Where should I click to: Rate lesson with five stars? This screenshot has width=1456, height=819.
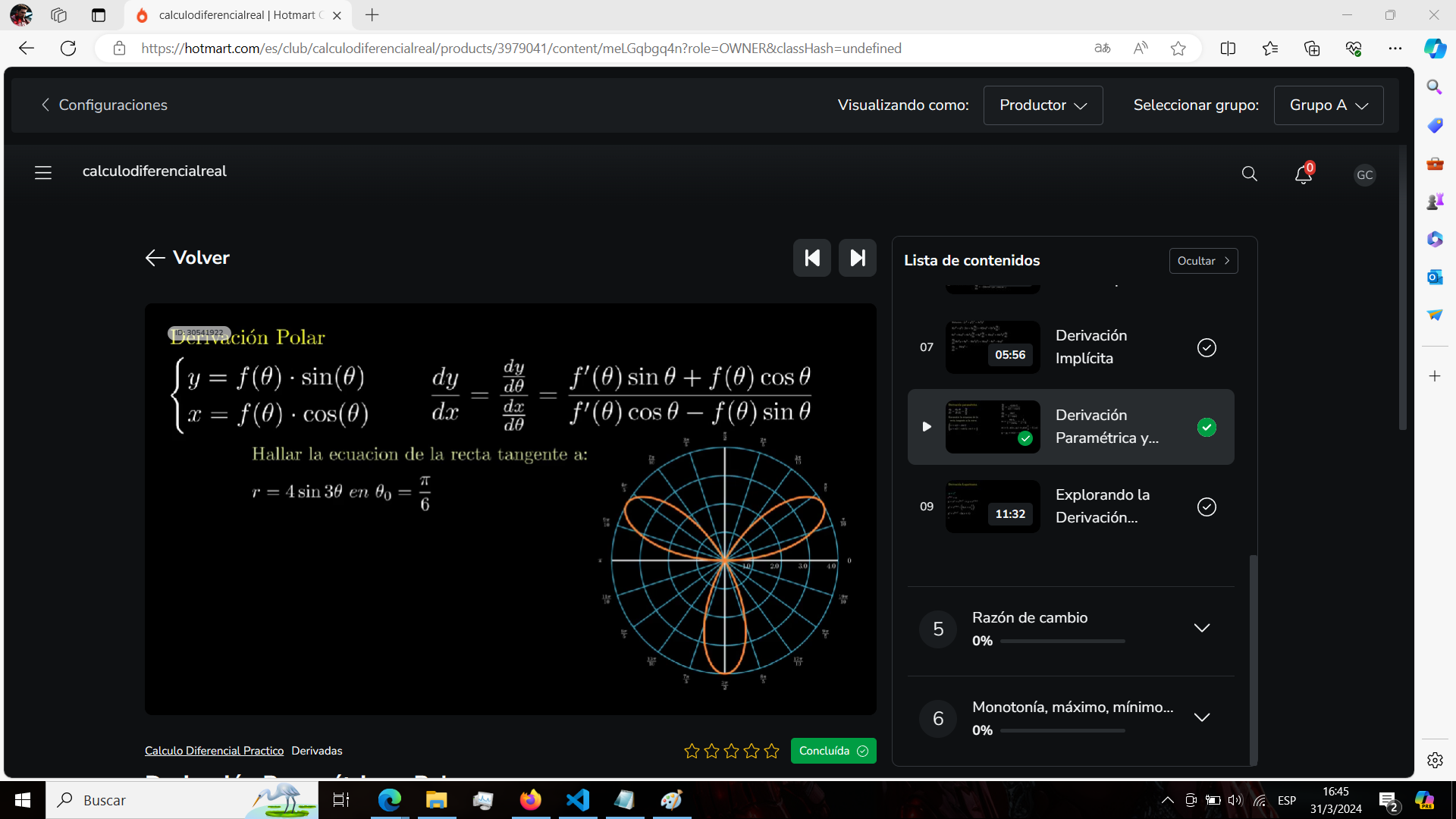(772, 751)
